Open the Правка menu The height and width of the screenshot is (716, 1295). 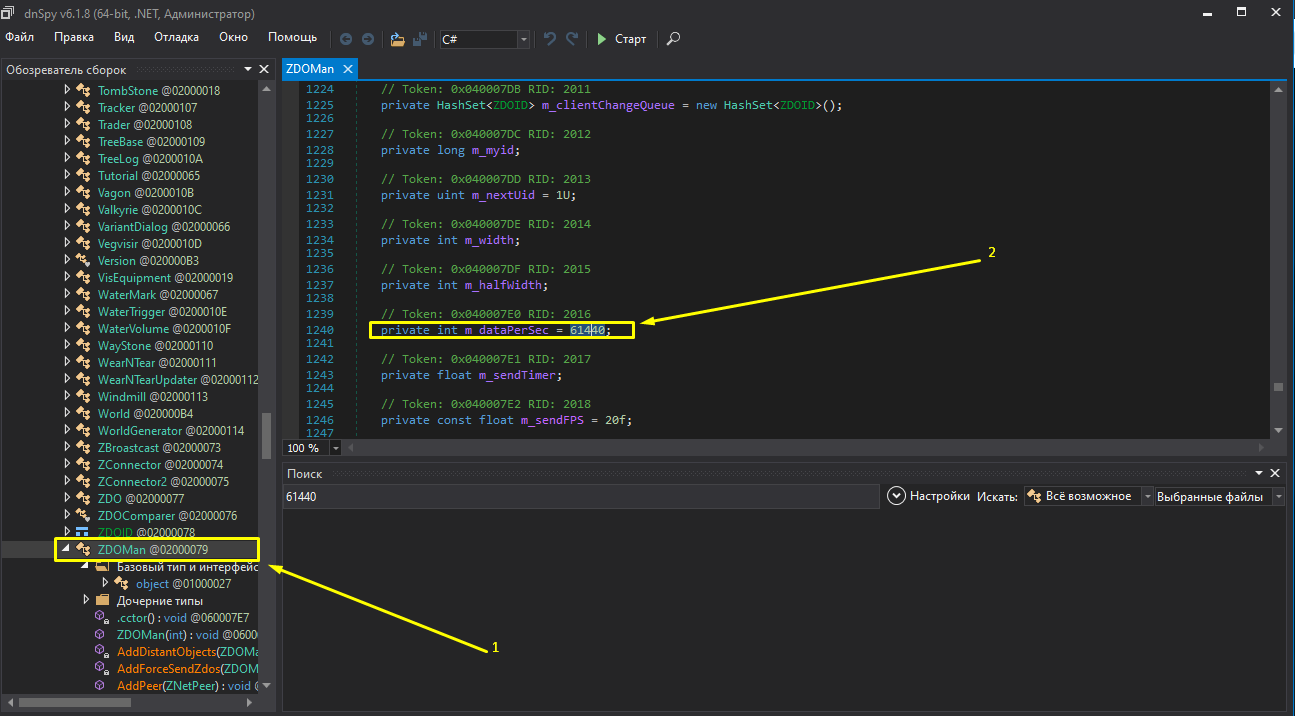[x=74, y=37]
